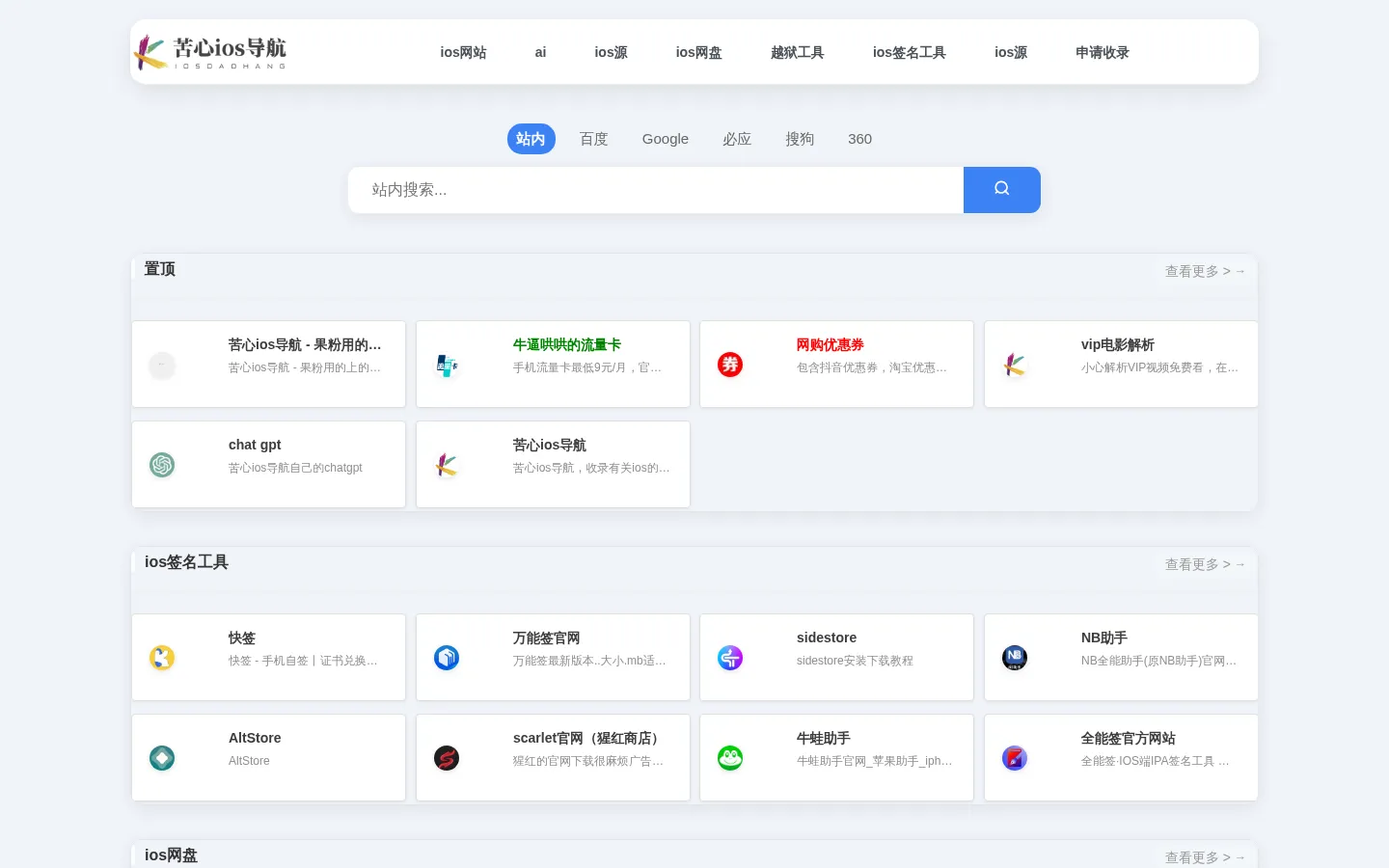Open the sidestore title link
Screen dimensions: 1389x868
click(827, 637)
